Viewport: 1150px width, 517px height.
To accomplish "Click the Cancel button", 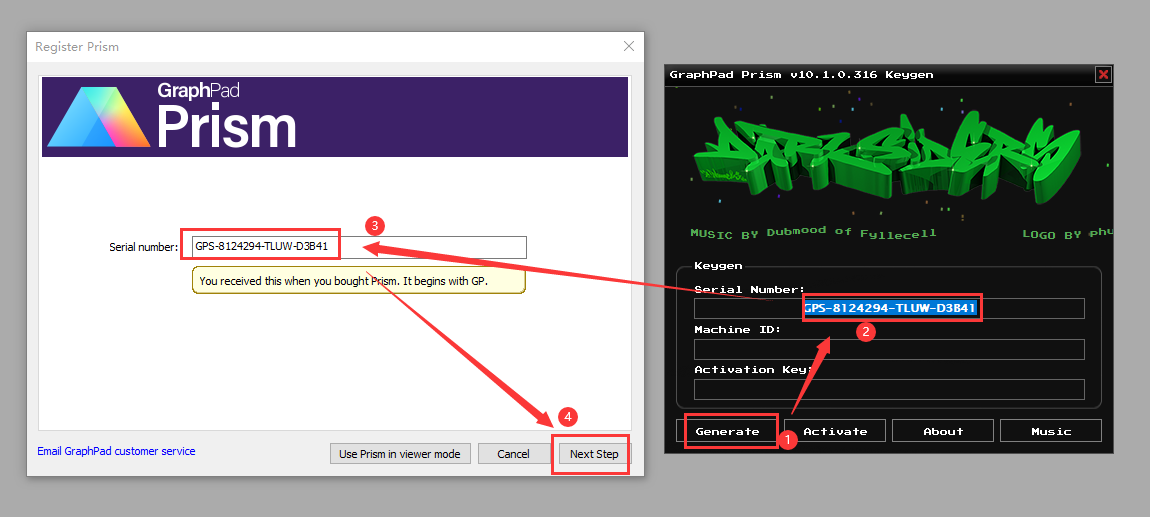I will point(513,454).
